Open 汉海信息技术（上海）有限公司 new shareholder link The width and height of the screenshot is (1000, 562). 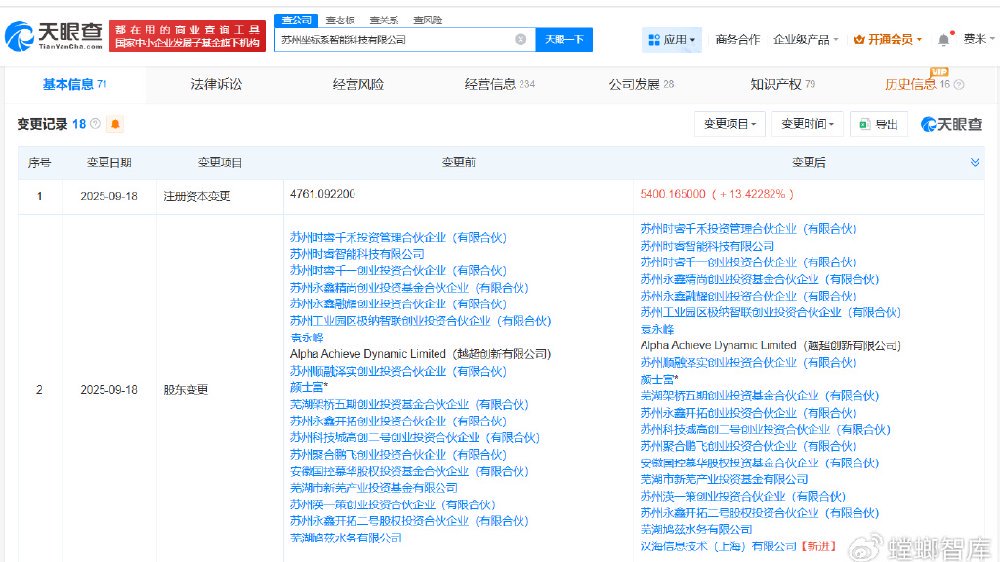click(719, 546)
